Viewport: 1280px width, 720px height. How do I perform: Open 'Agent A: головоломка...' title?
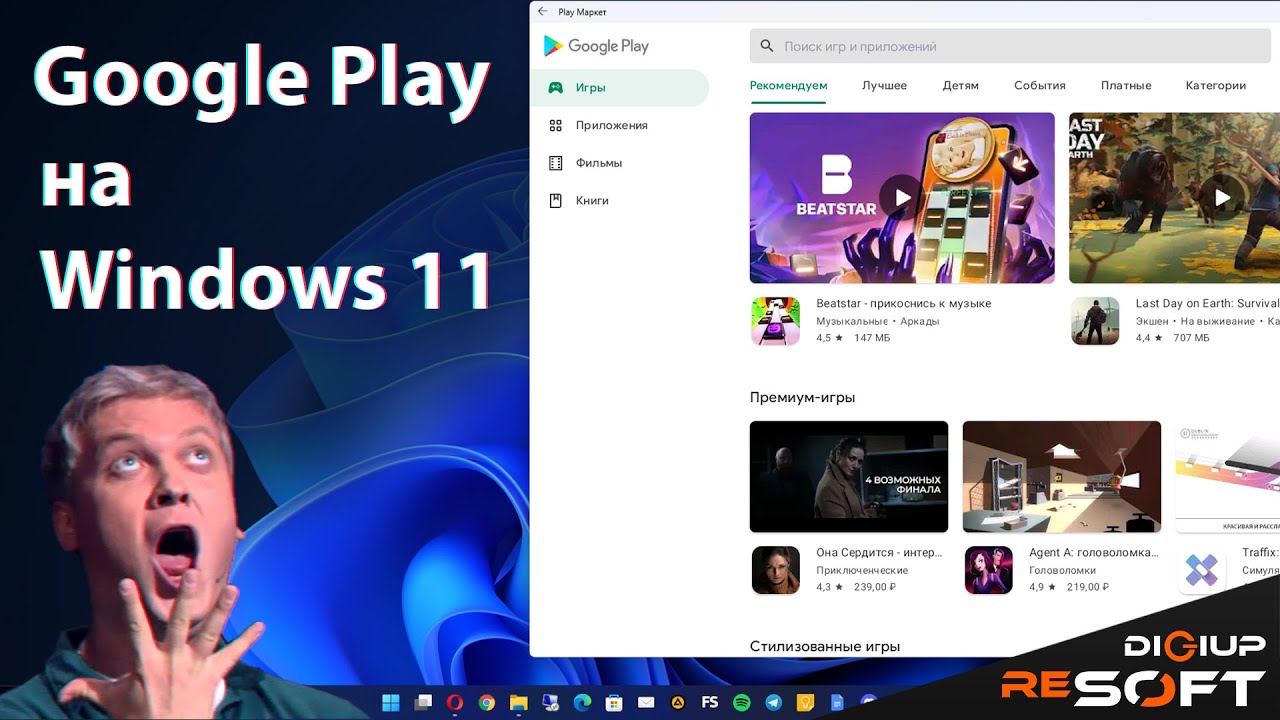[x=1094, y=553]
